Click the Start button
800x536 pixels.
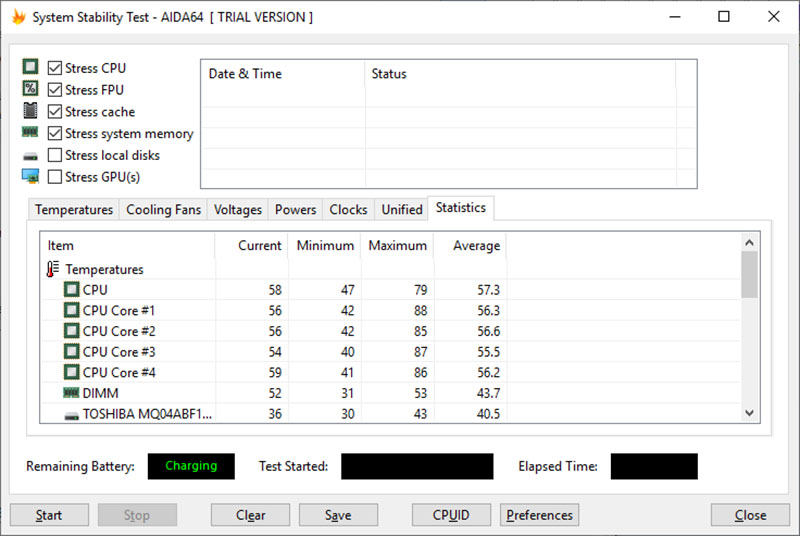point(49,515)
